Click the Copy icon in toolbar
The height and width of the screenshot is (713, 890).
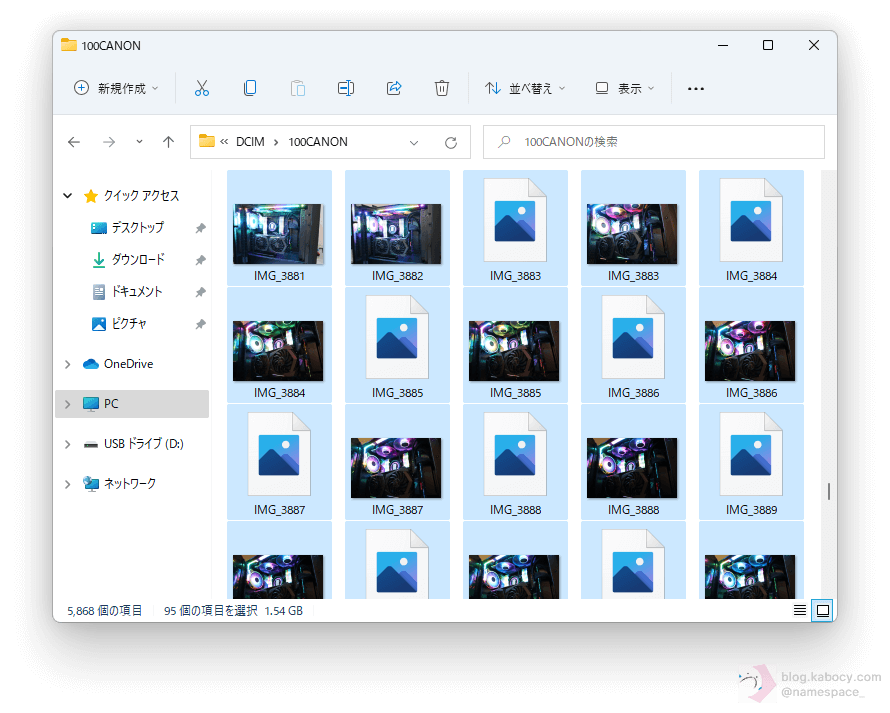(x=250, y=88)
